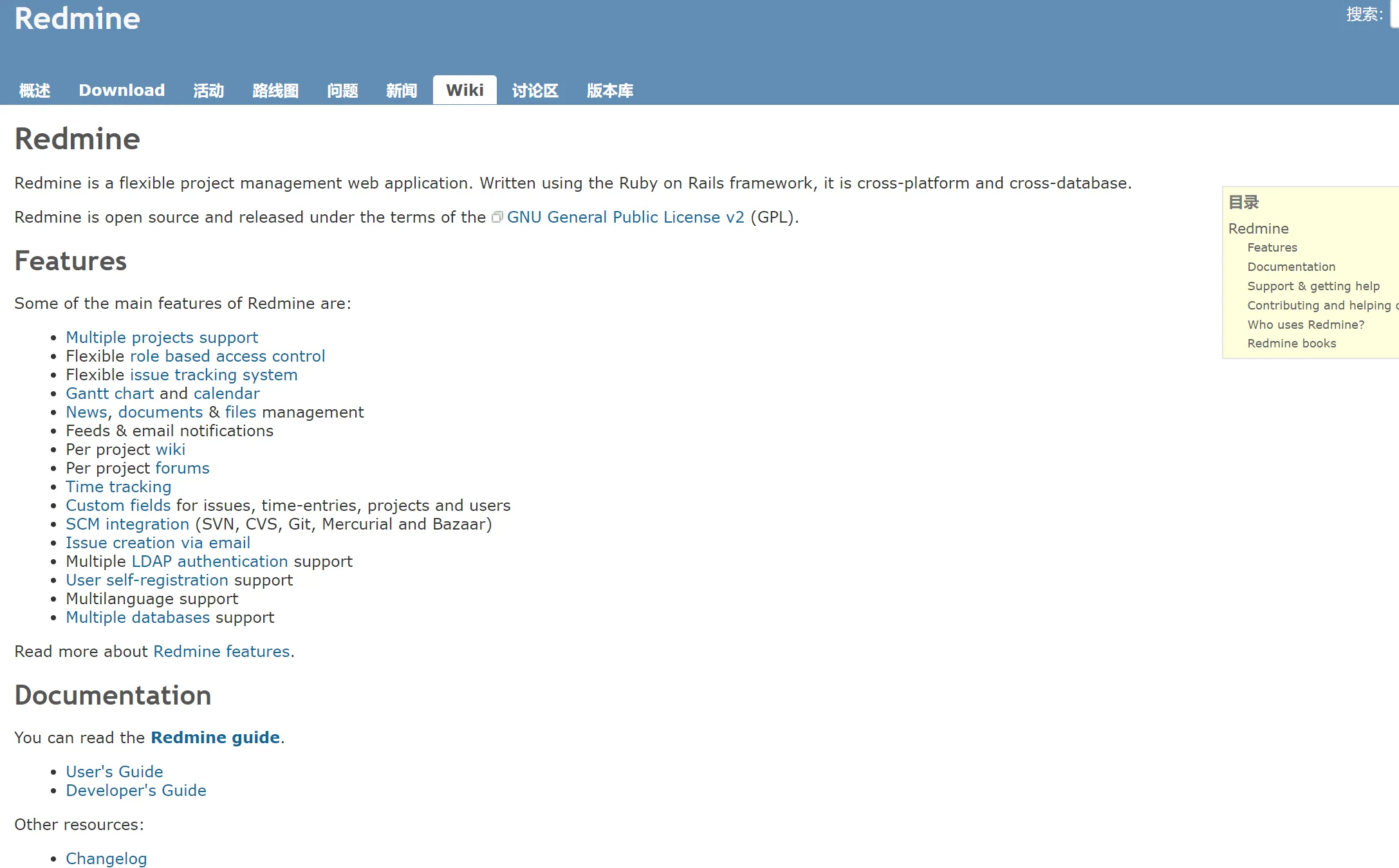Jump to Features in table of contents
Viewport: 1399px width, 868px height.
1272,248
